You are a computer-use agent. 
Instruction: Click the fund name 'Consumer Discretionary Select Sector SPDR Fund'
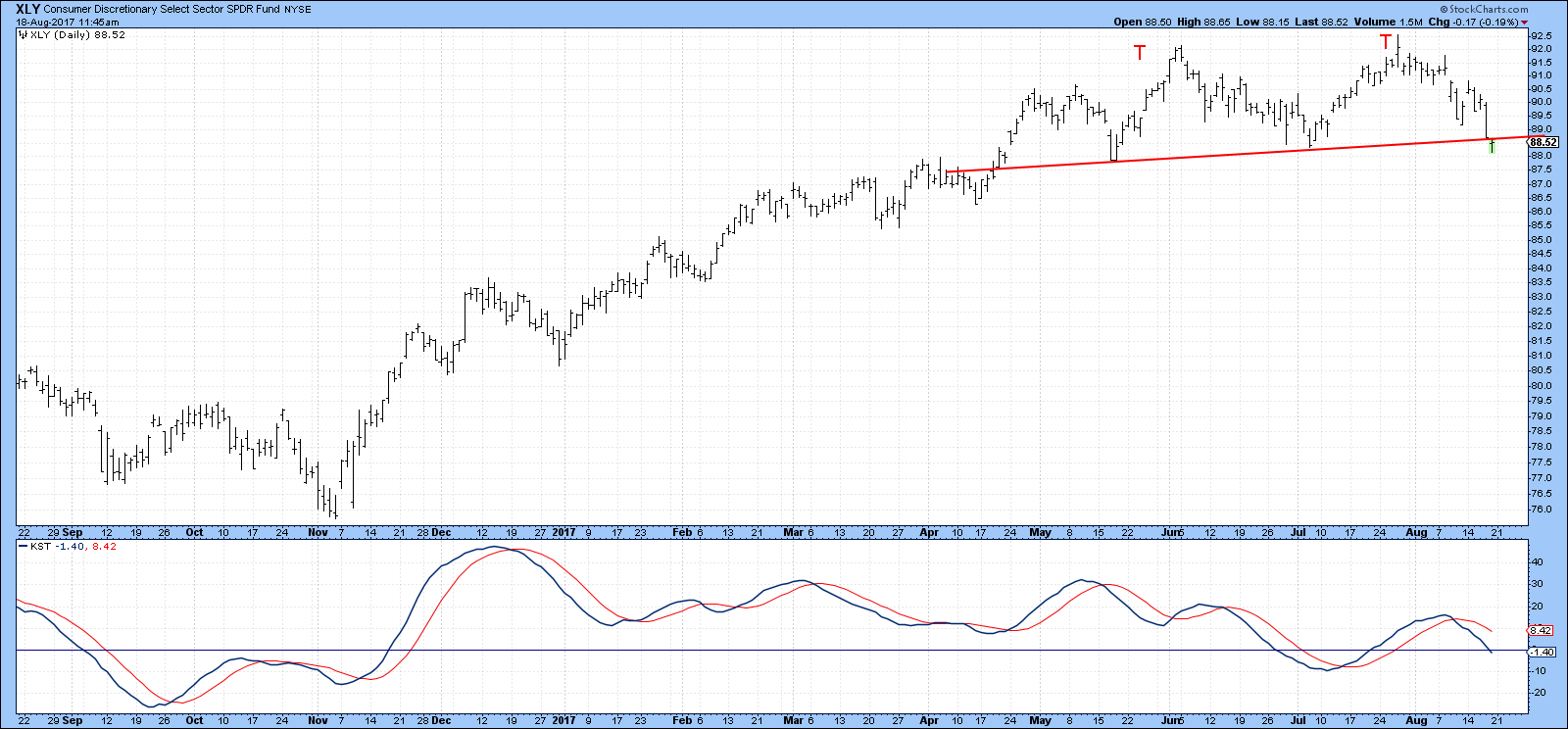162,10
